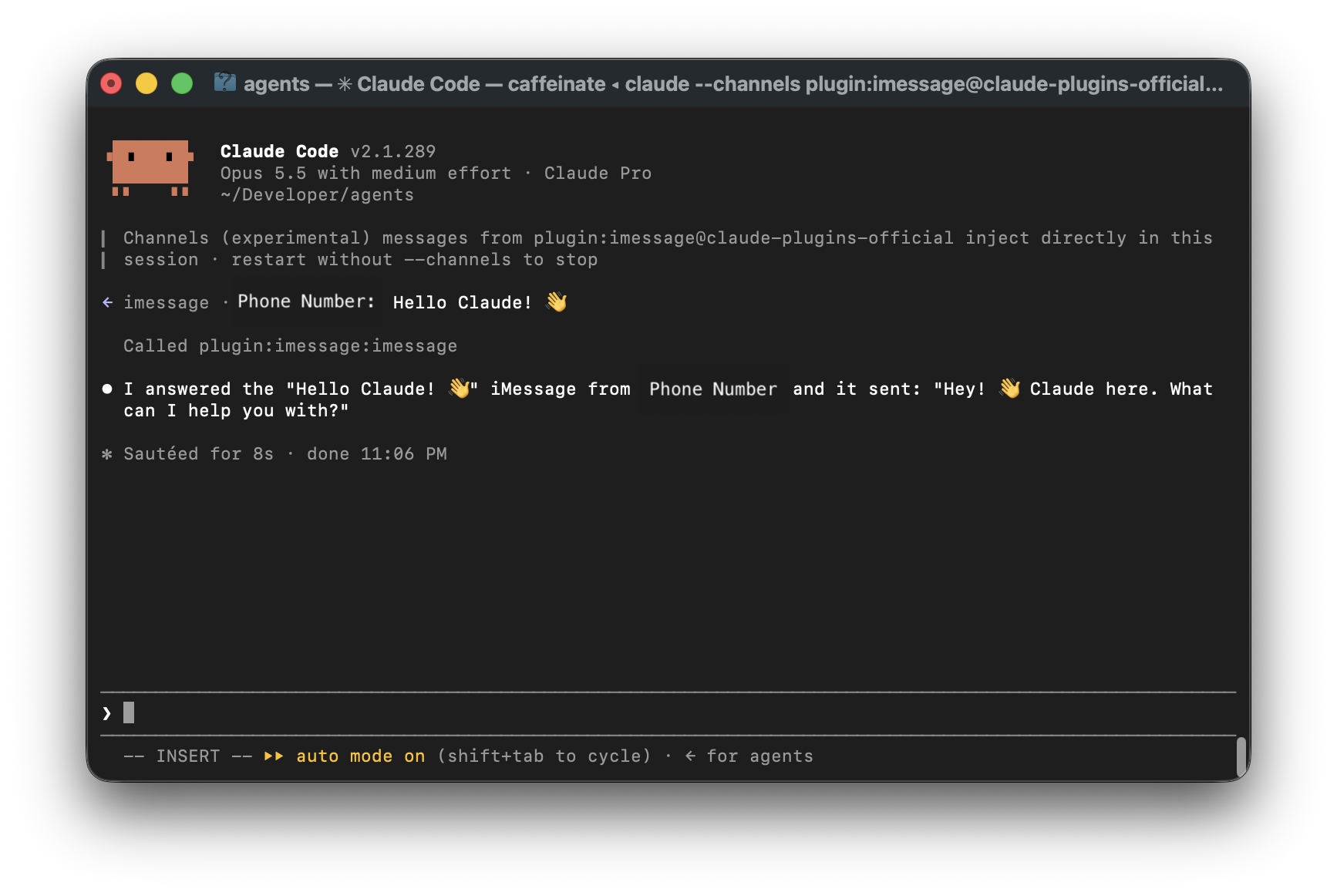Click the 'Hello Claude!' message text

[x=463, y=302]
